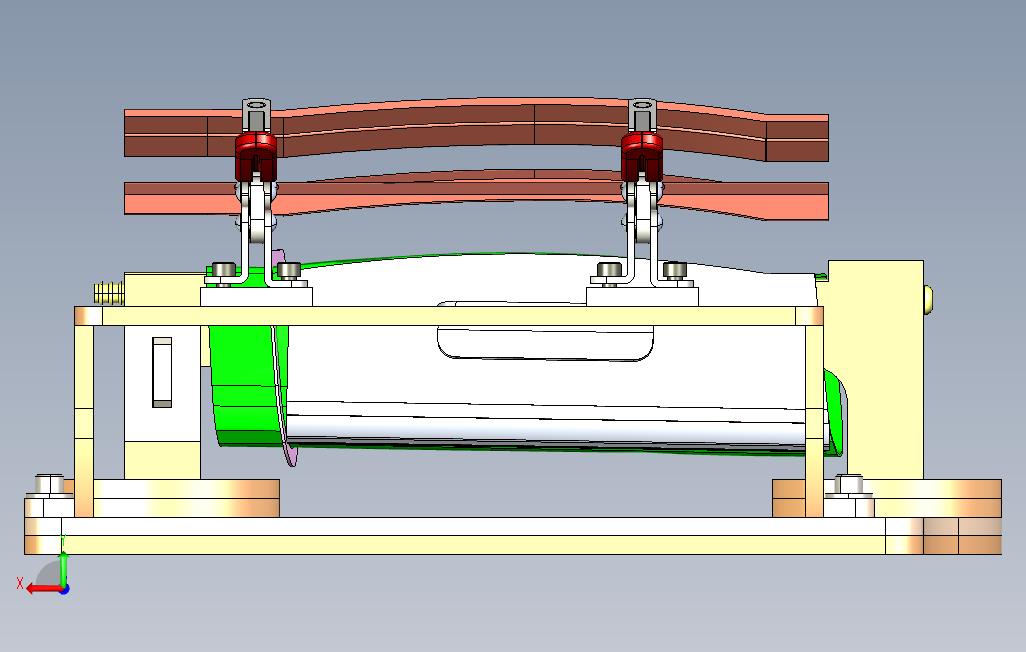Click the blue origin ball of triad

pyautogui.click(x=64, y=589)
